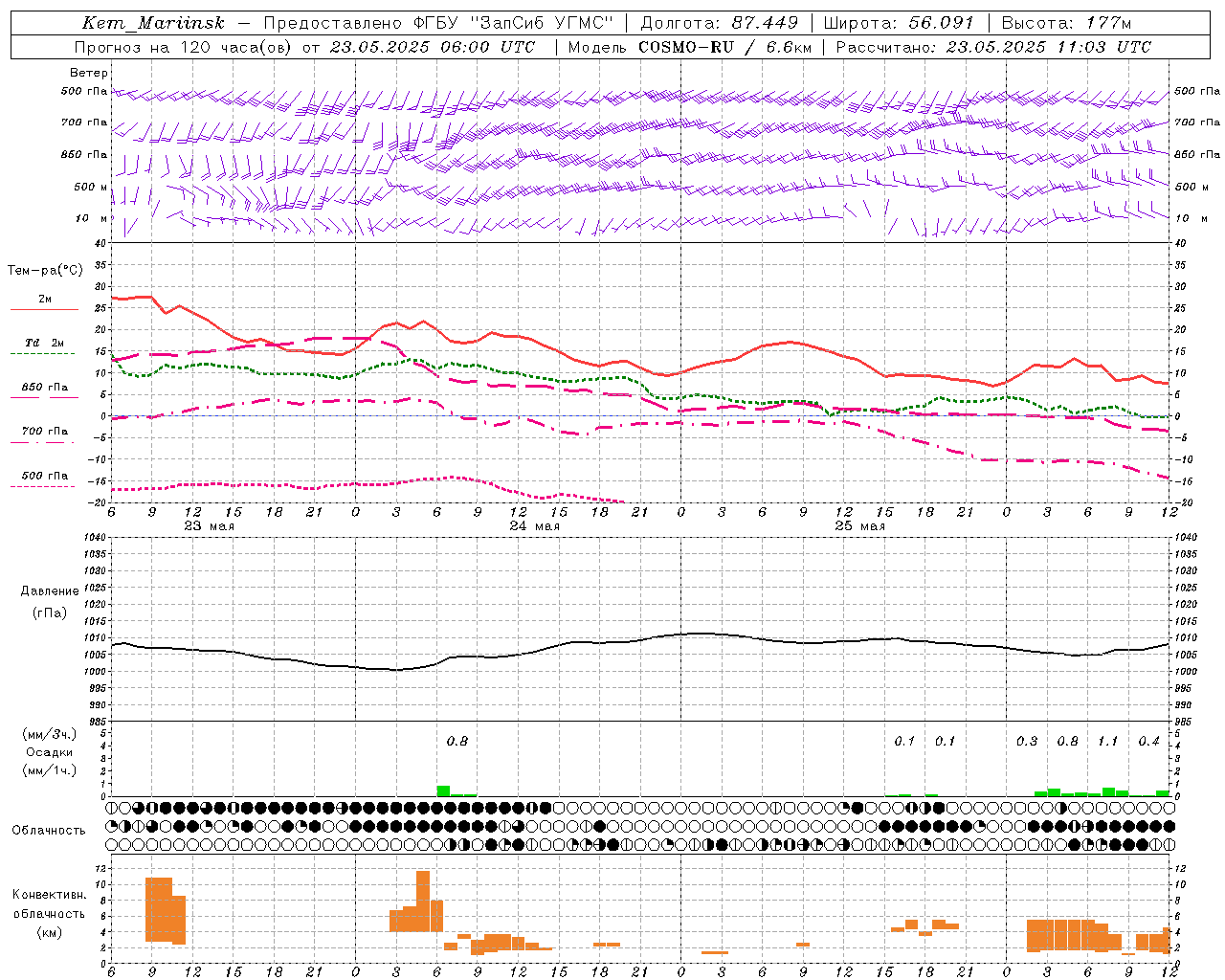Click the 850 гПа temperature legend entry
Screen dimensions: 1225x980
click(x=45, y=388)
